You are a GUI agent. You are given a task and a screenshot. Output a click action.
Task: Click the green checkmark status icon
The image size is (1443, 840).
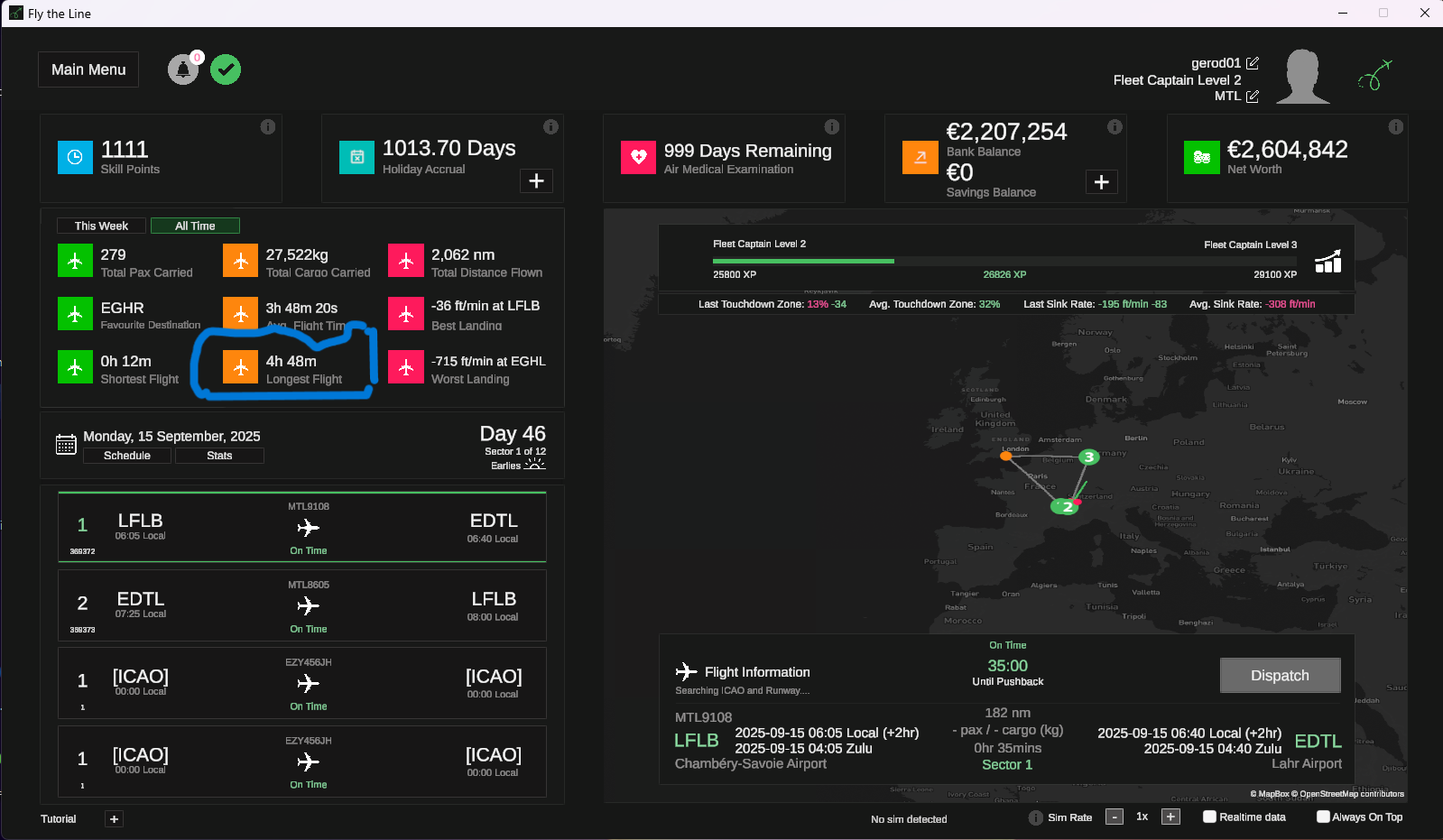tap(226, 69)
